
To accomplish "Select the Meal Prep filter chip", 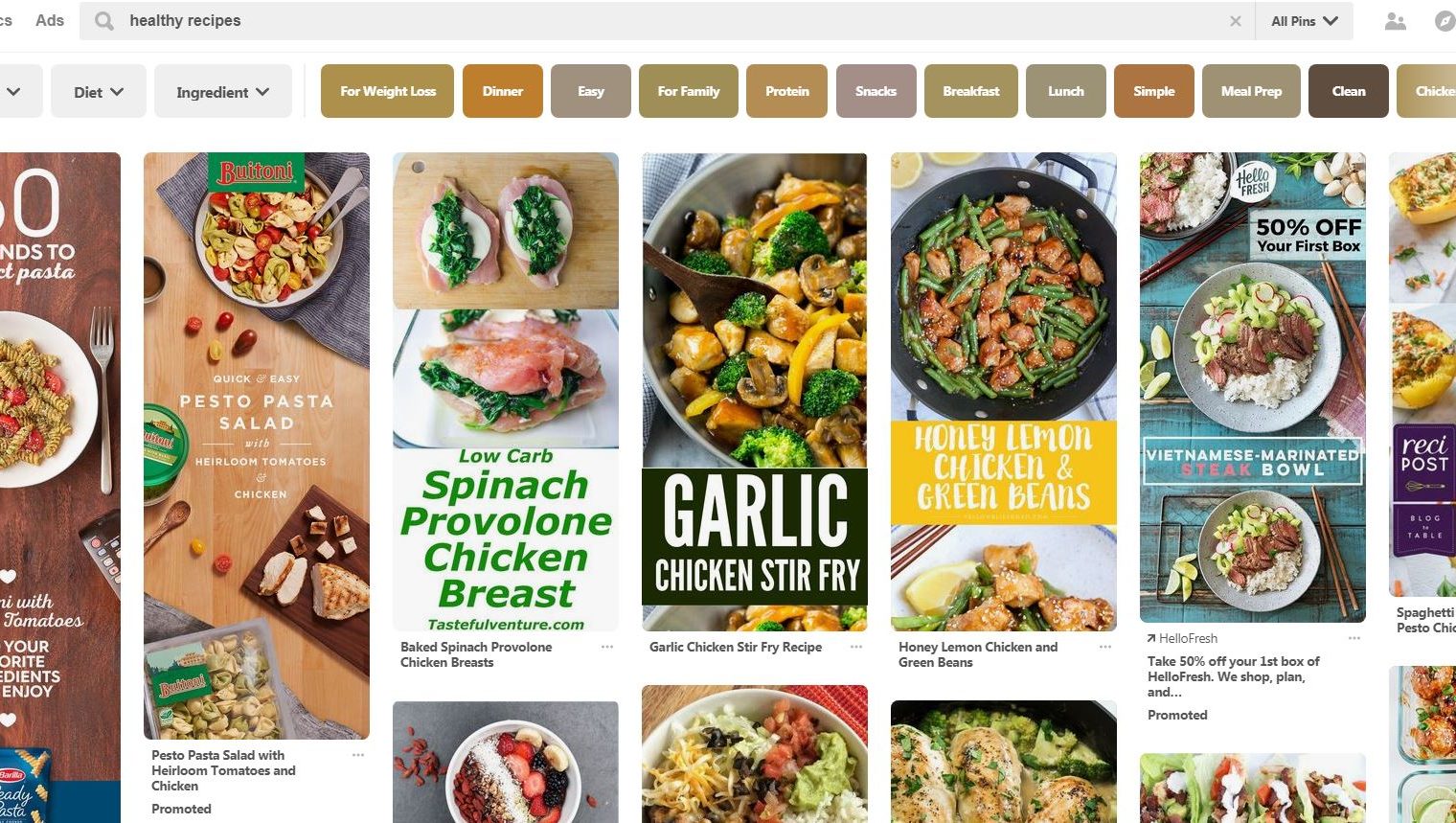I will [1251, 91].
